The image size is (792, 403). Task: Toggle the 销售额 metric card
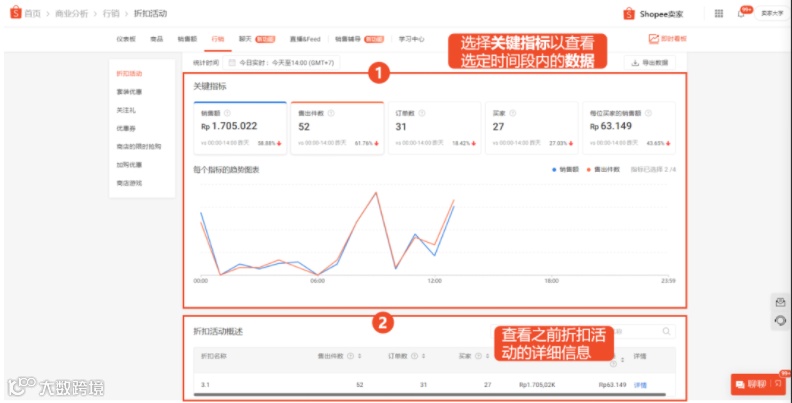point(240,128)
